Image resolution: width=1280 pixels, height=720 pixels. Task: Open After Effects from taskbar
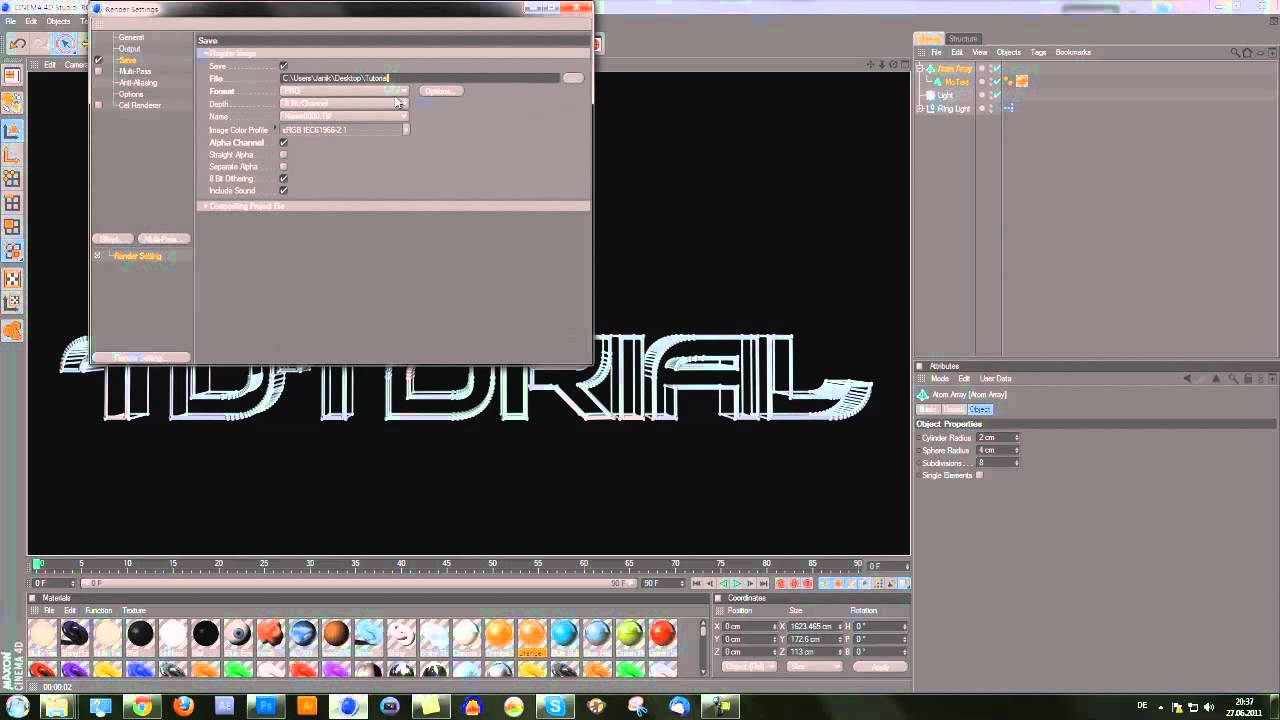(224, 706)
